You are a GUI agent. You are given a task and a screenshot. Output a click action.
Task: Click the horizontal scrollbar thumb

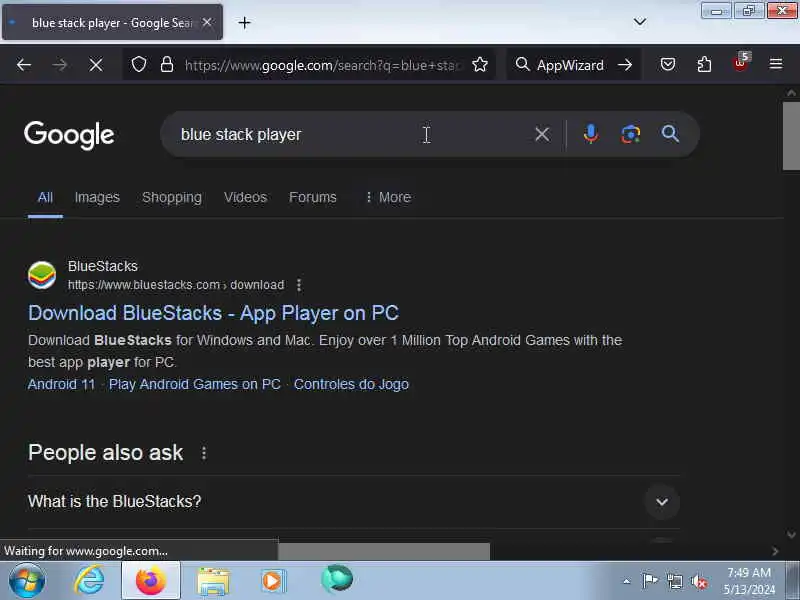[384, 551]
